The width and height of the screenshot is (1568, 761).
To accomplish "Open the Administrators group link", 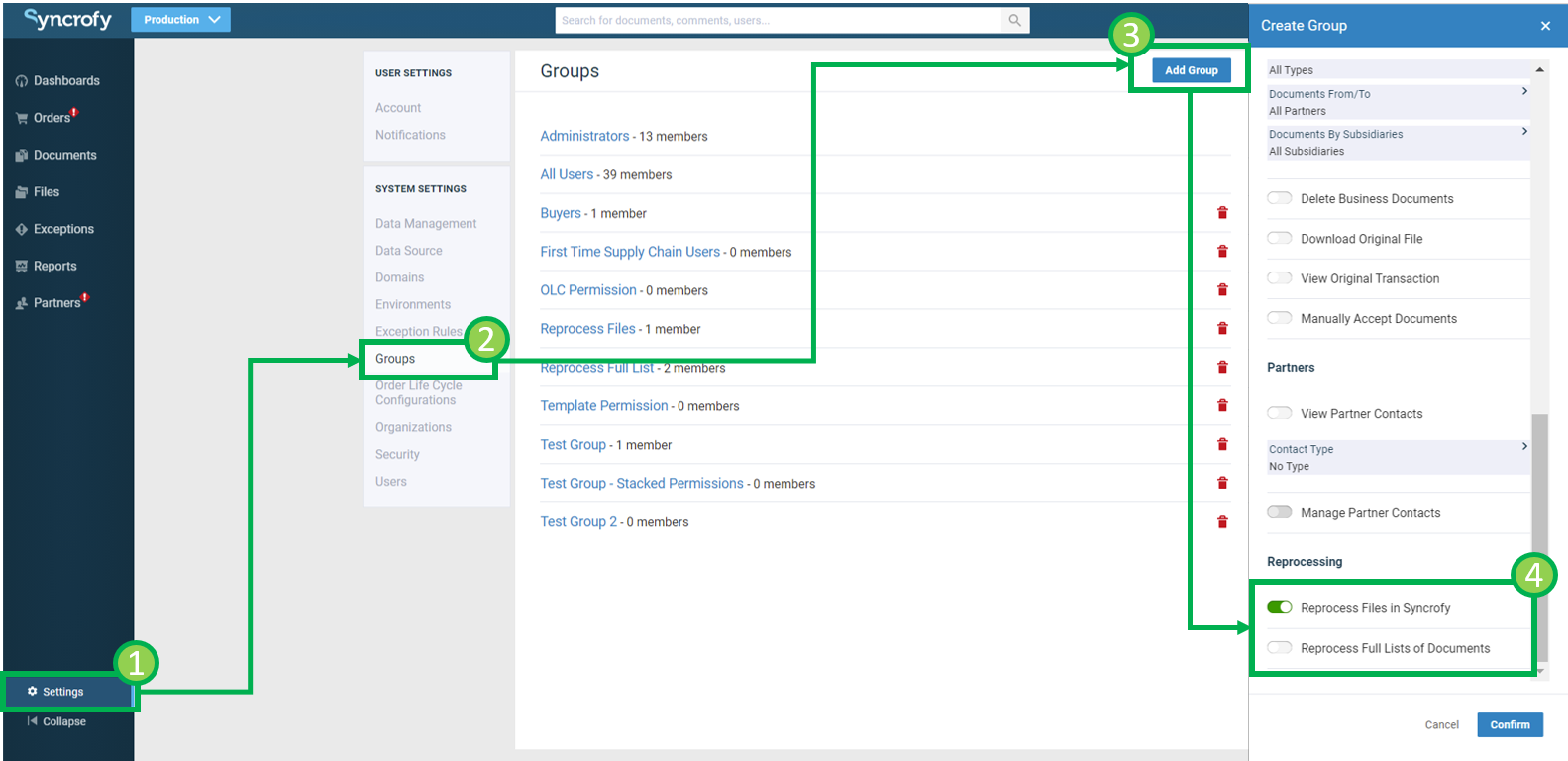I will click(x=584, y=136).
